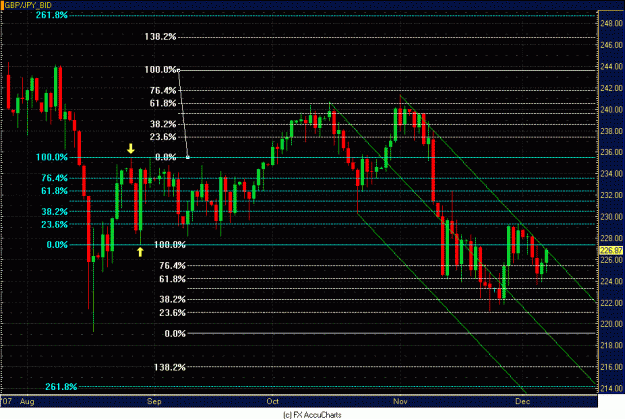Click the 222.00 price axis label

[611, 303]
